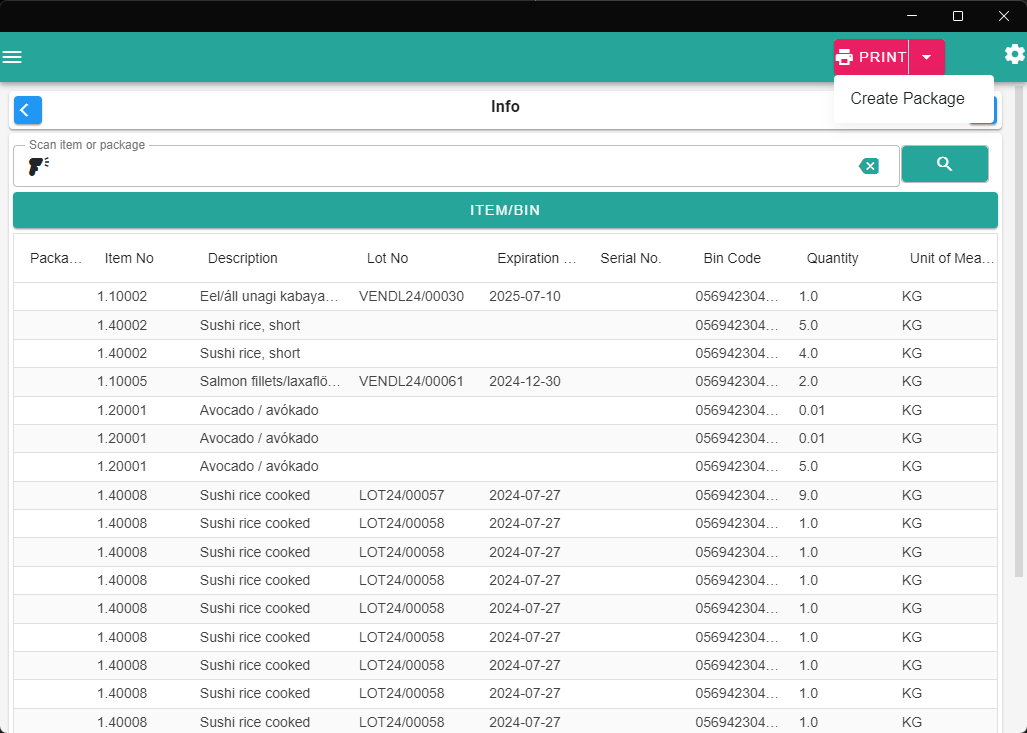The height and width of the screenshot is (733, 1027).
Task: Focus the Scan item or package field
Action: (452, 166)
